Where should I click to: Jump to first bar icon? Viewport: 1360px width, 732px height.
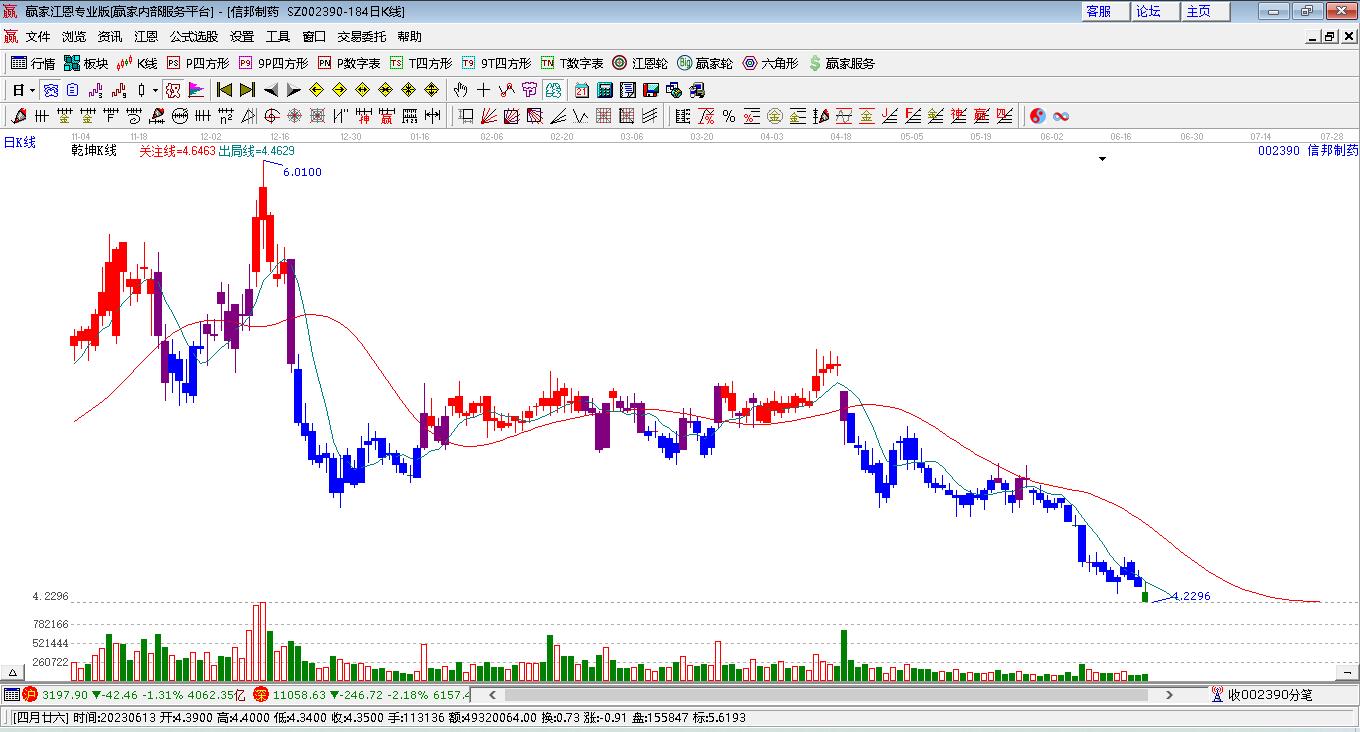tap(224, 90)
